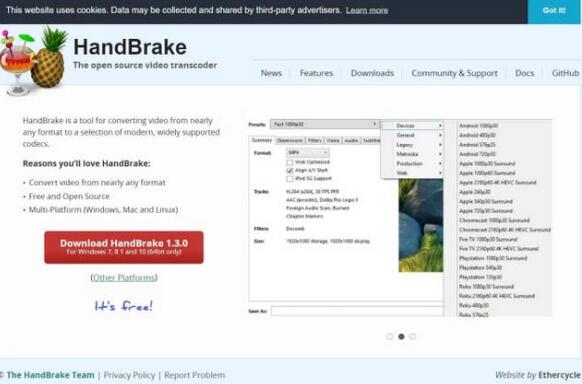Choose the Apple 1080p60 Surround preset
This screenshot has width=582, height=384.
pyautogui.click(x=487, y=173)
